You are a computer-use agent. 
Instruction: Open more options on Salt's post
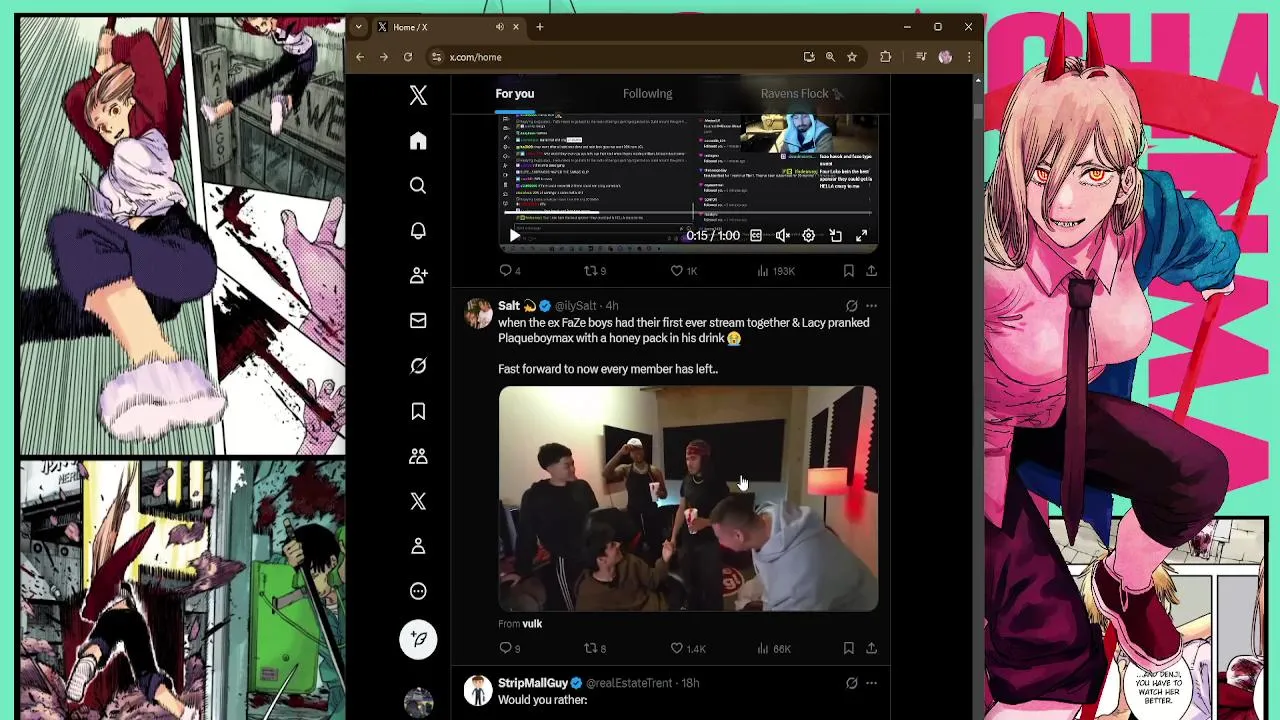[871, 306]
